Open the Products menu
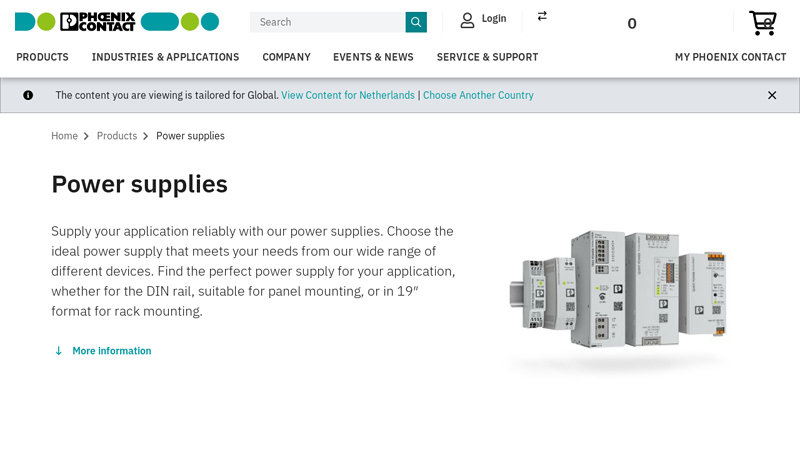This screenshot has height=450, width=800. [42, 57]
